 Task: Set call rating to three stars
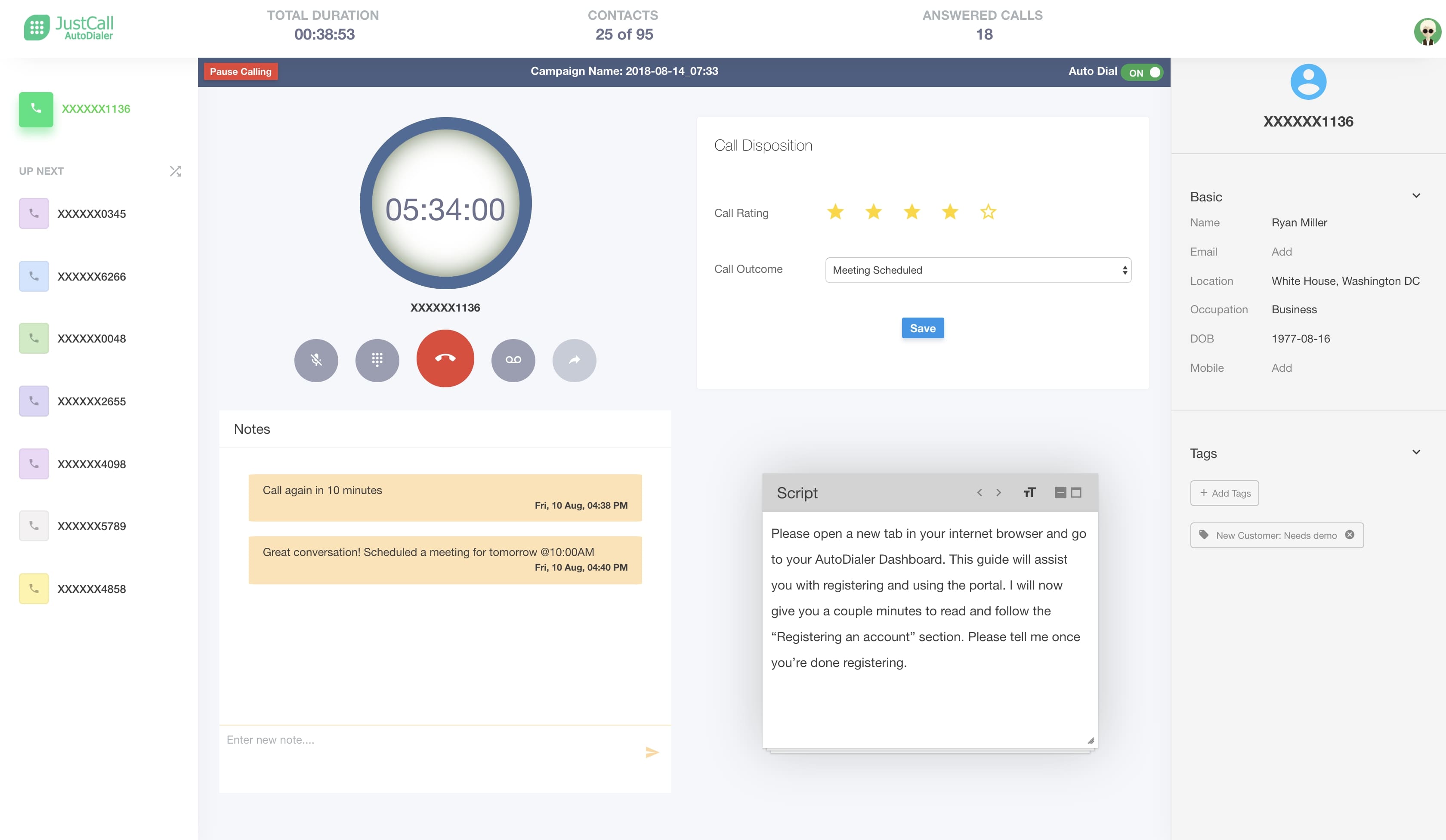coord(912,212)
